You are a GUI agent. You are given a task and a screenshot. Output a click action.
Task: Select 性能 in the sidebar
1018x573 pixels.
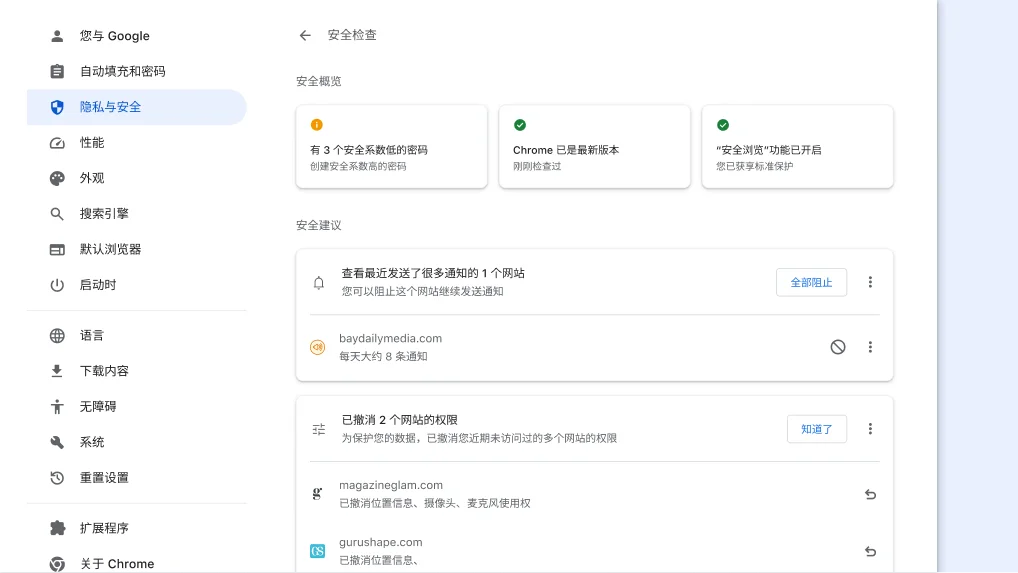click(92, 142)
